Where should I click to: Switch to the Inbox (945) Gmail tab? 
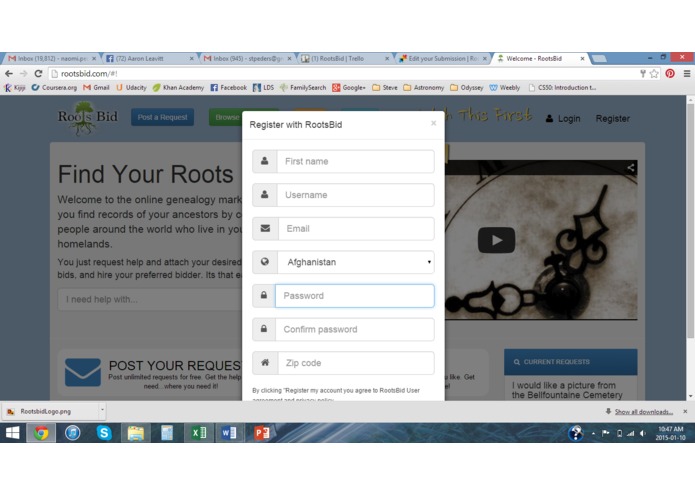pos(247,58)
